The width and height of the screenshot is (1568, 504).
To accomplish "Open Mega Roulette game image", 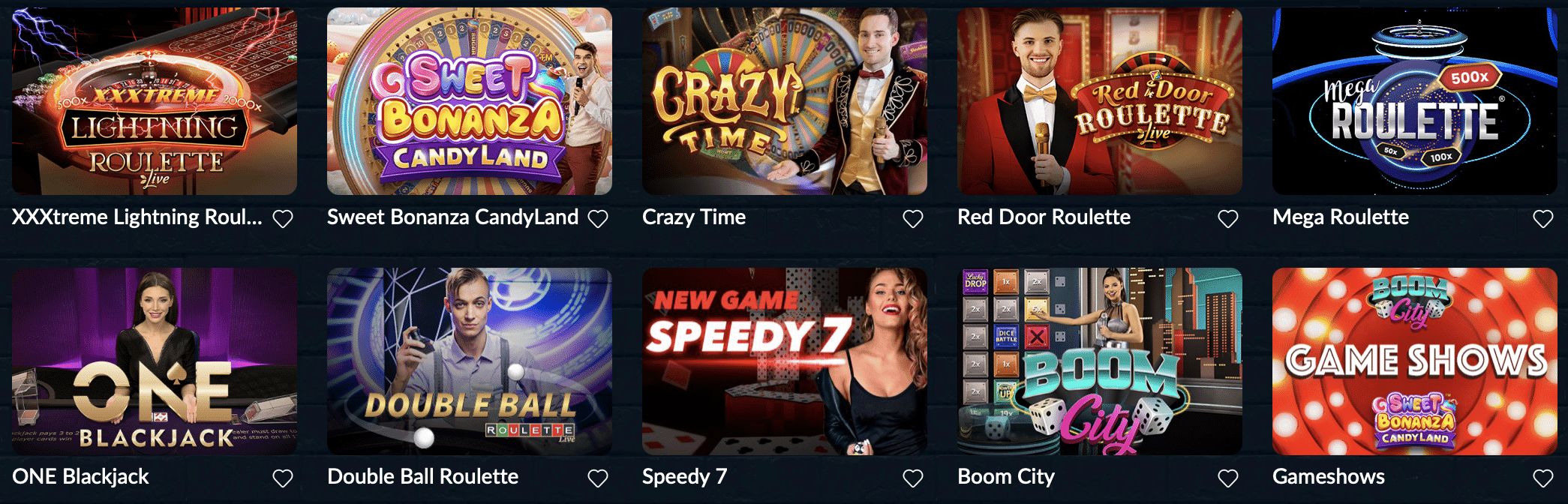I will tap(1415, 101).
